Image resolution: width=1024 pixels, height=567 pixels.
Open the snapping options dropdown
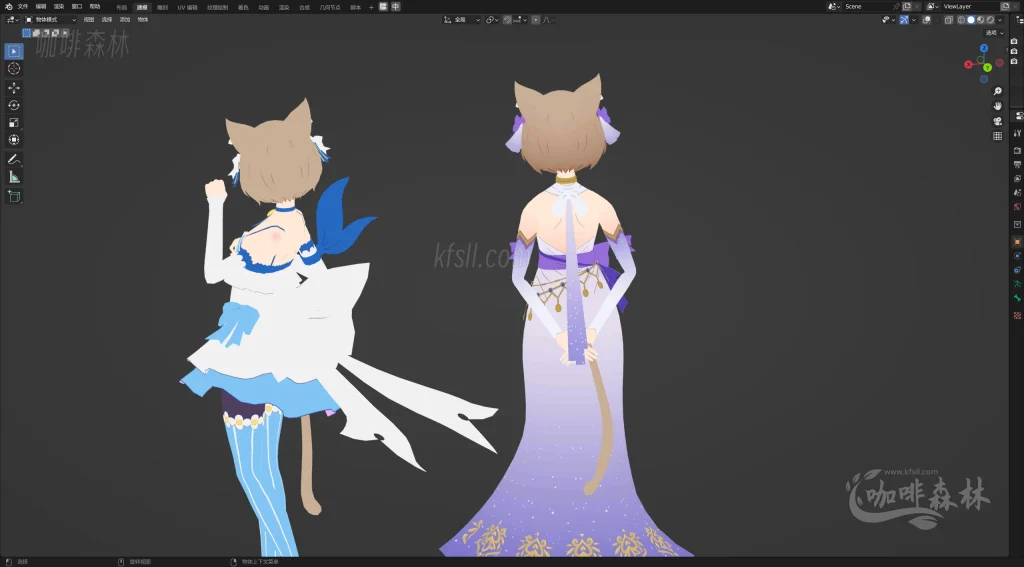click(x=520, y=20)
